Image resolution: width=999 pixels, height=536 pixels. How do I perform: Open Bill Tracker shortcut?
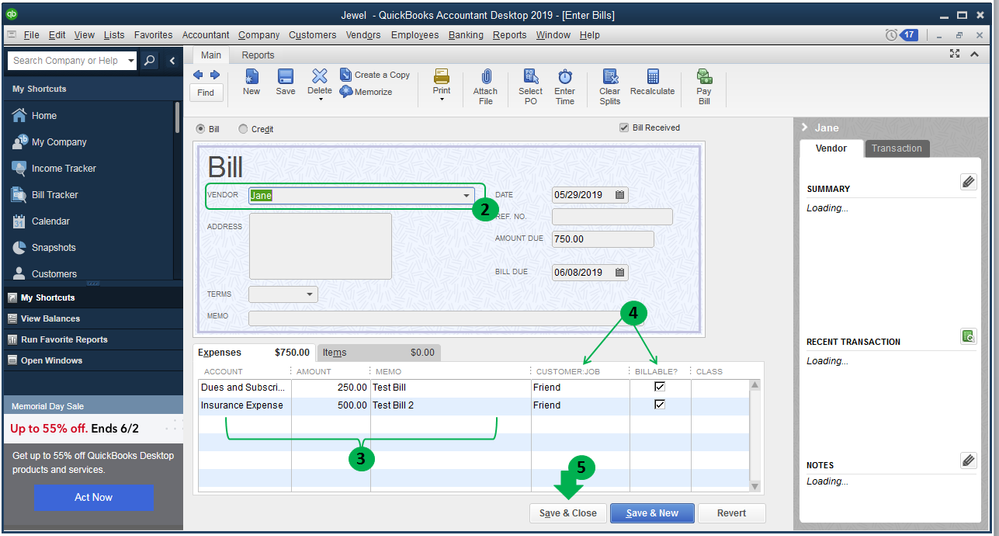[55, 194]
